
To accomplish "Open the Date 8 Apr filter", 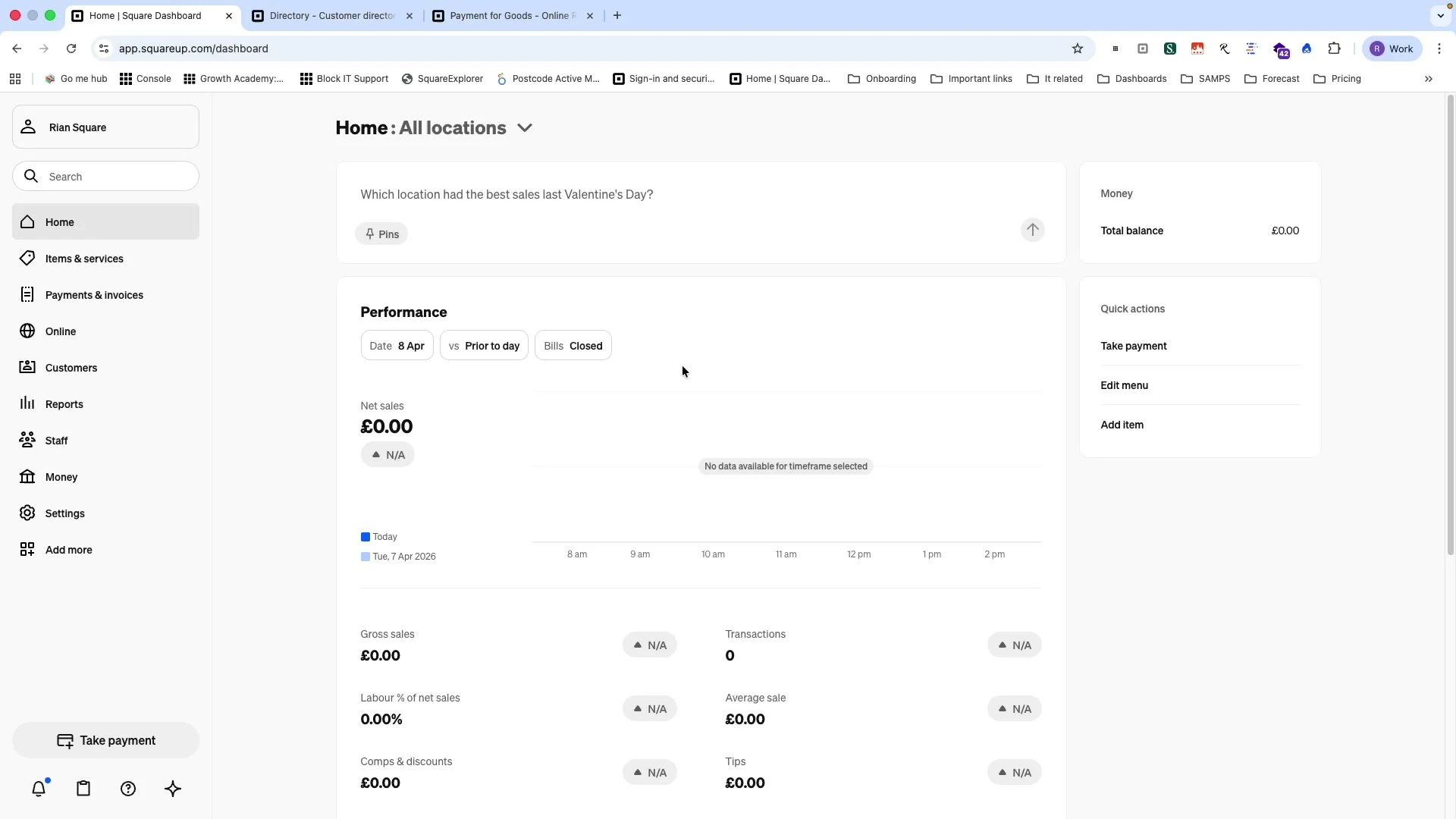I will [397, 346].
